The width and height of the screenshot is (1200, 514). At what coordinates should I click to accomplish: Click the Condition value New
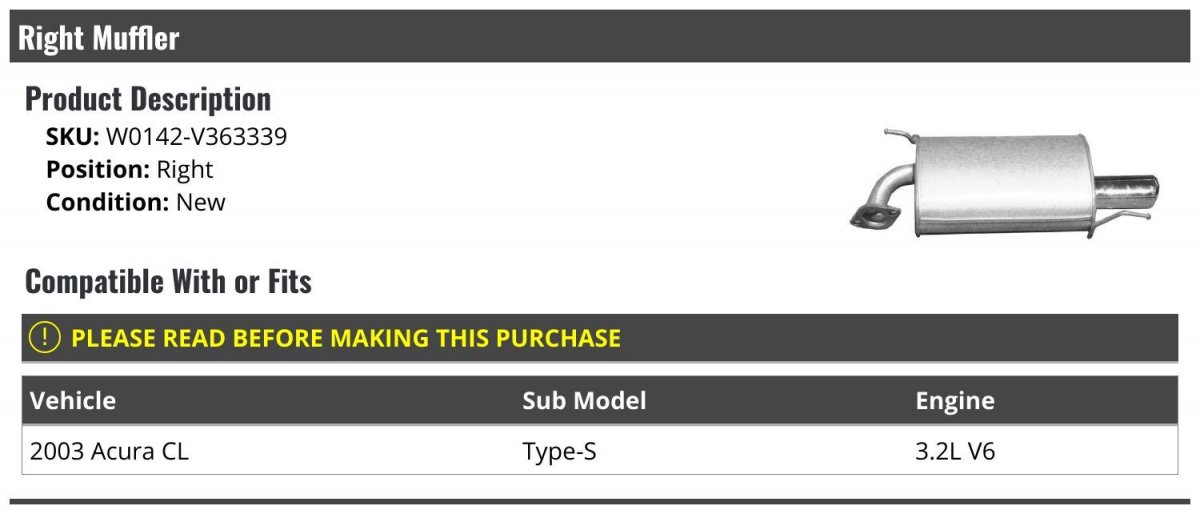[201, 202]
